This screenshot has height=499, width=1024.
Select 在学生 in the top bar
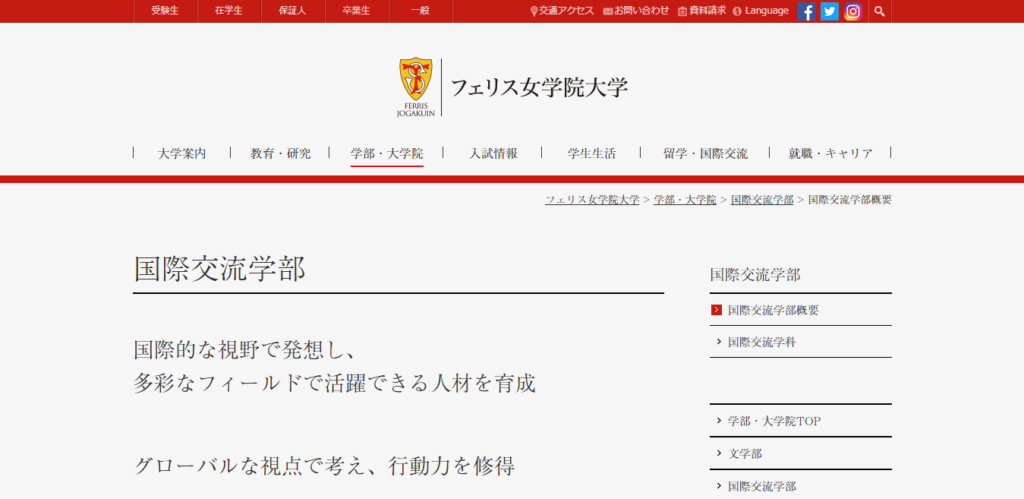pos(229,11)
